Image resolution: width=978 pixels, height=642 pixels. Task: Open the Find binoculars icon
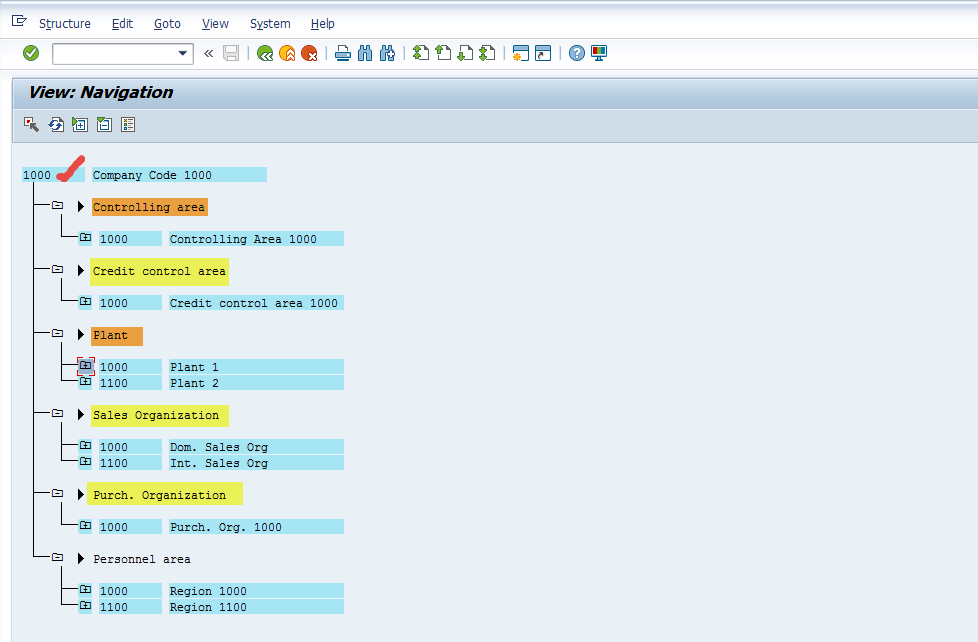(x=365, y=53)
